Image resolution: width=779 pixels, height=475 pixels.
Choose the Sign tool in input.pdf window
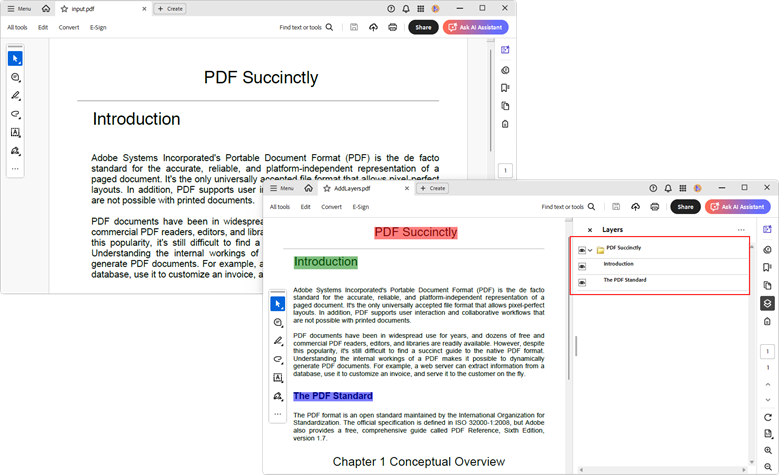[15, 151]
